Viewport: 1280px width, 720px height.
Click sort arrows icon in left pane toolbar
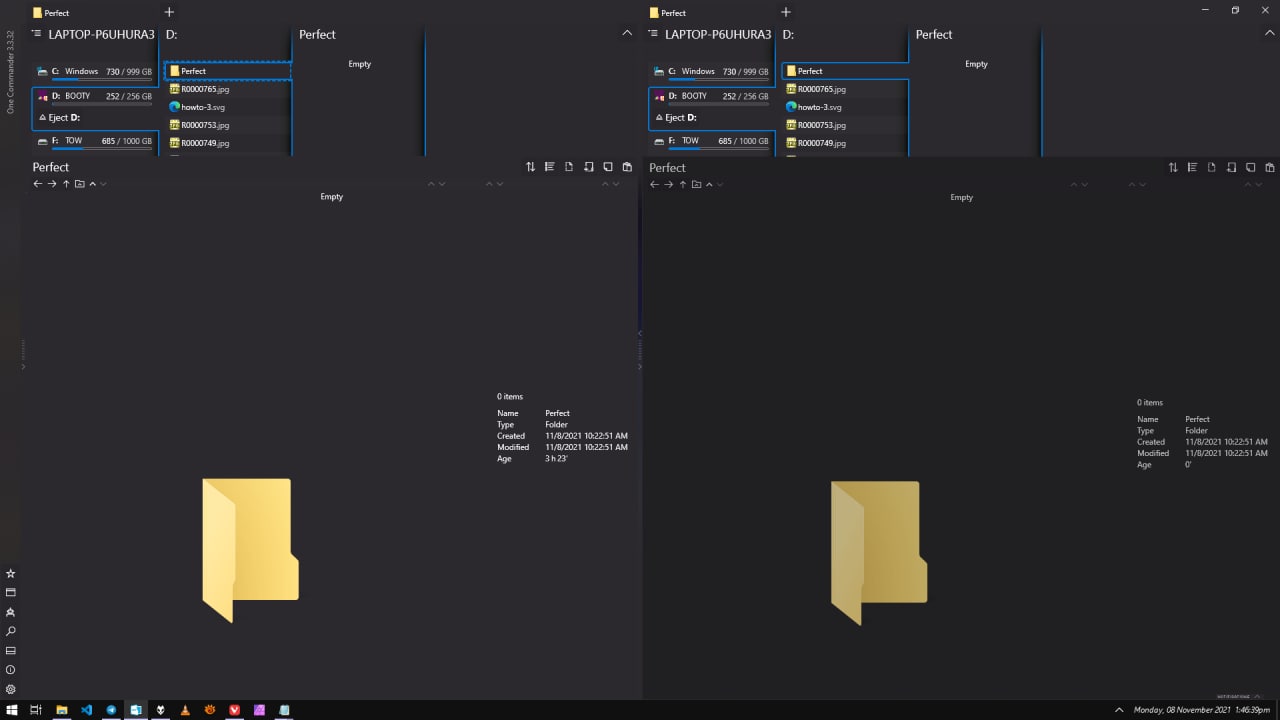[530, 167]
